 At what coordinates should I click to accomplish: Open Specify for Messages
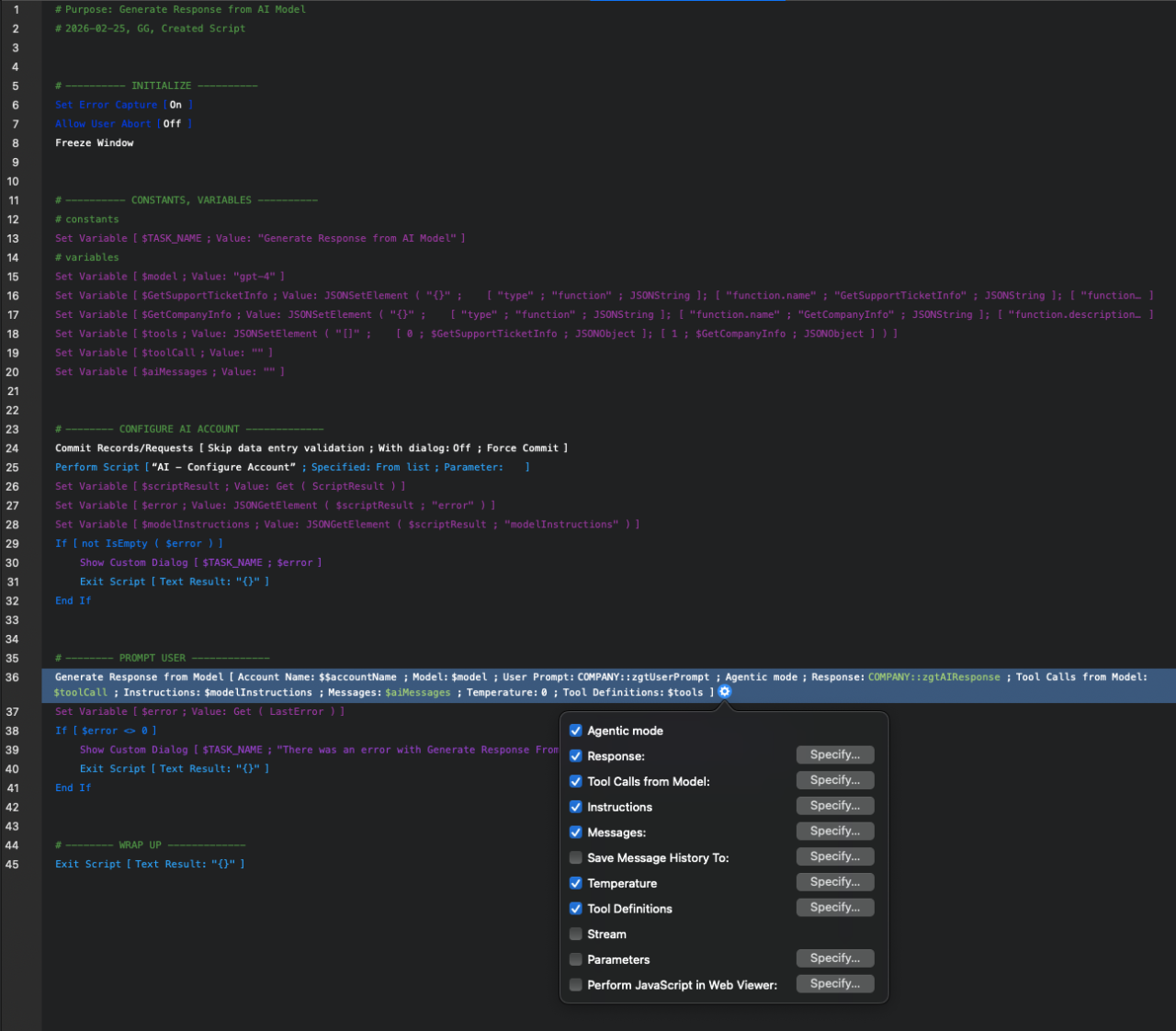pos(835,832)
